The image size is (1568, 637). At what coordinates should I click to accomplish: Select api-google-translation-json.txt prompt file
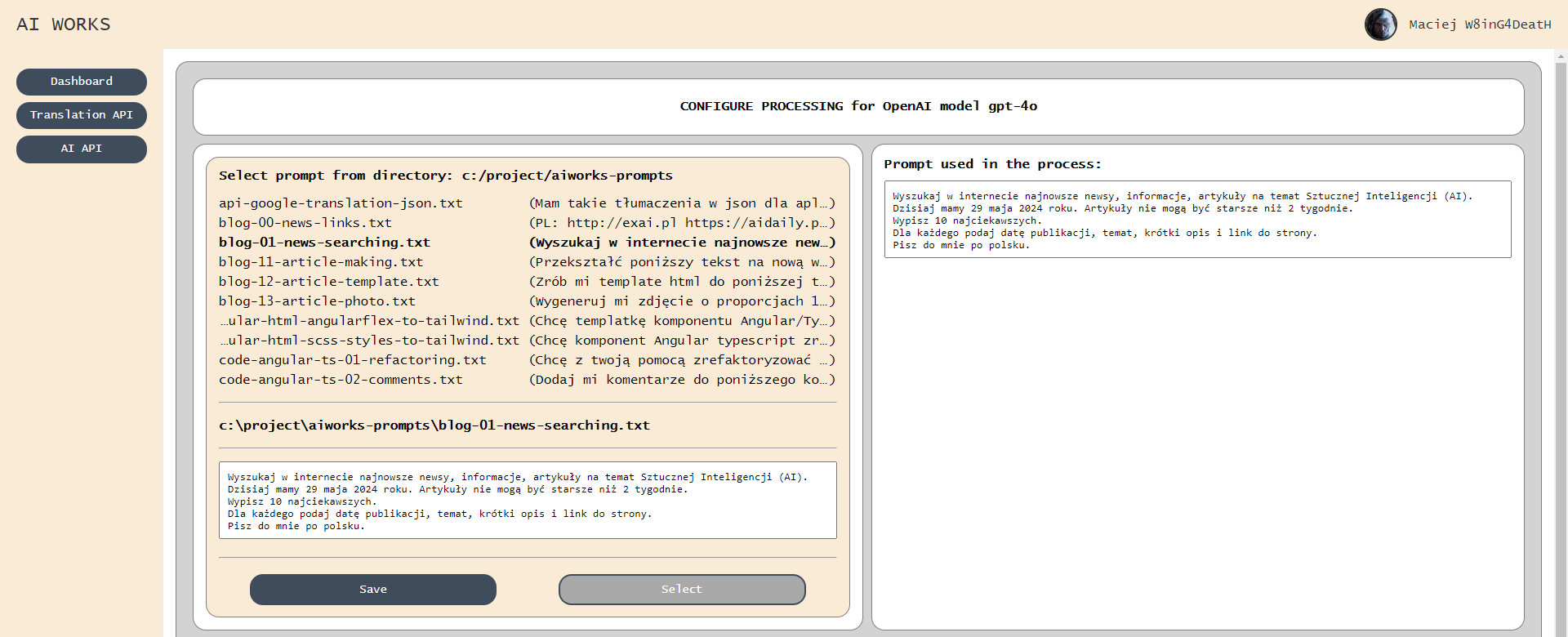tap(341, 203)
